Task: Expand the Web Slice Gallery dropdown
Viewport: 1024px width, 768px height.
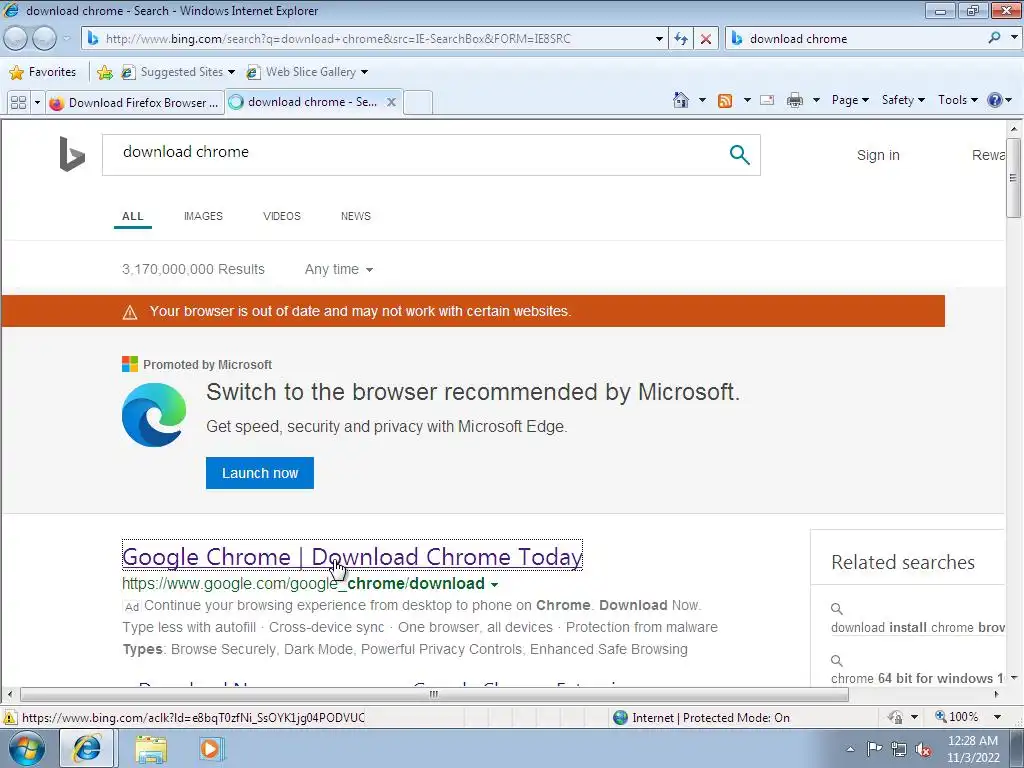Action: click(364, 72)
